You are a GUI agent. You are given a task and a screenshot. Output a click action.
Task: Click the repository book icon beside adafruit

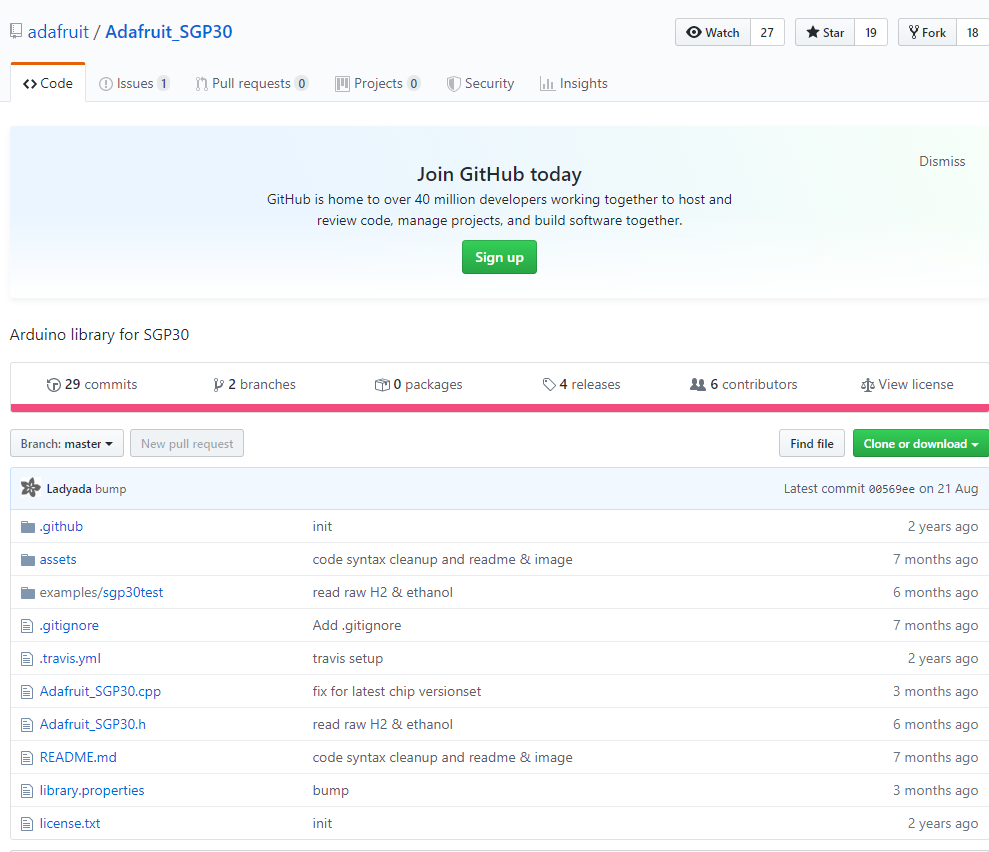[16, 32]
